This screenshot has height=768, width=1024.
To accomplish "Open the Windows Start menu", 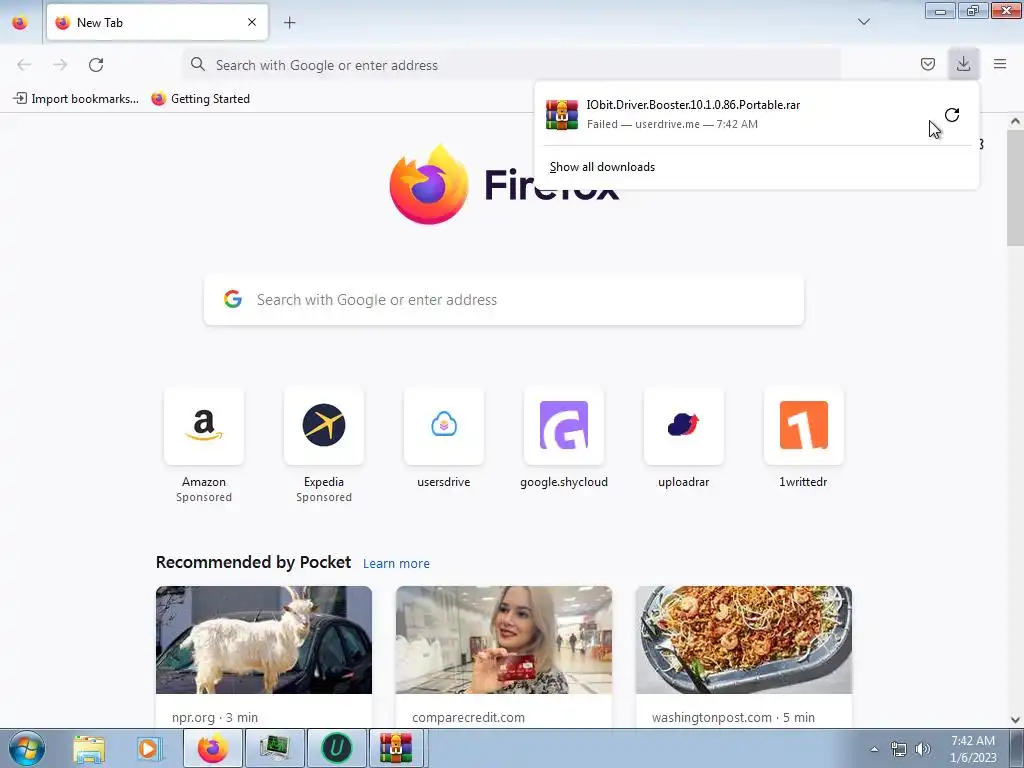I will pos(27,748).
